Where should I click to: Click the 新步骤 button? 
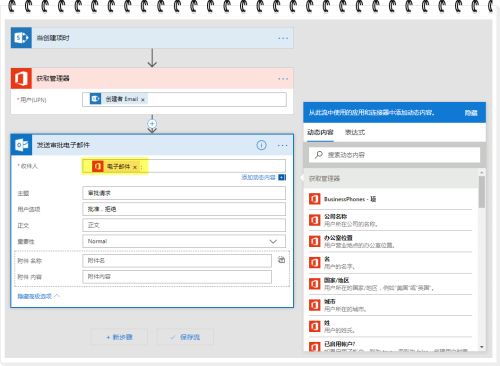pyautogui.click(x=119, y=337)
